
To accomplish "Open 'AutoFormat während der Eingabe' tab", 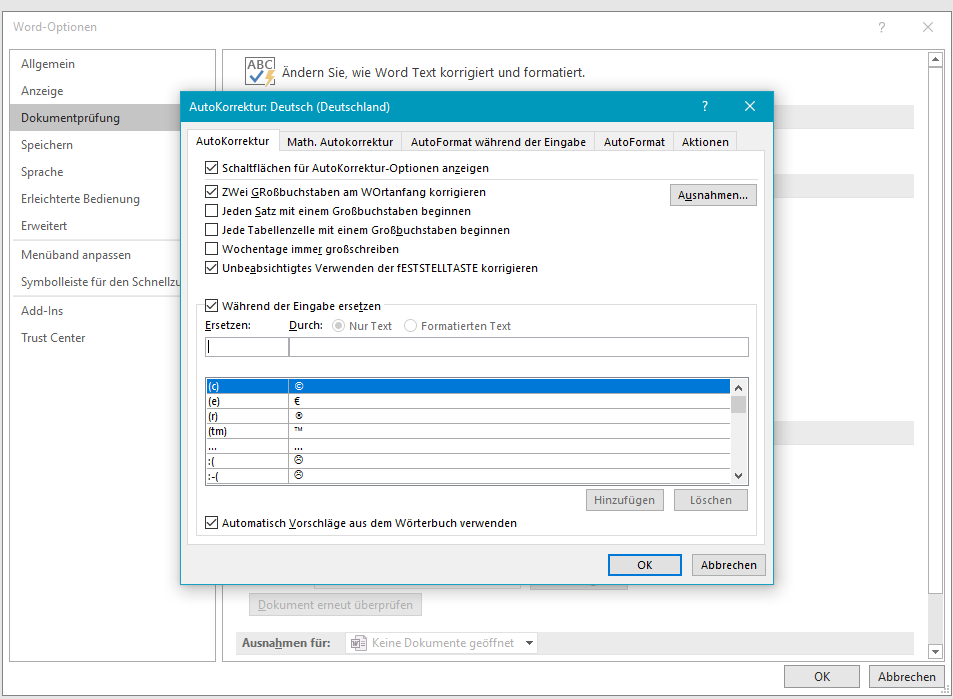I will pyautogui.click(x=498, y=142).
